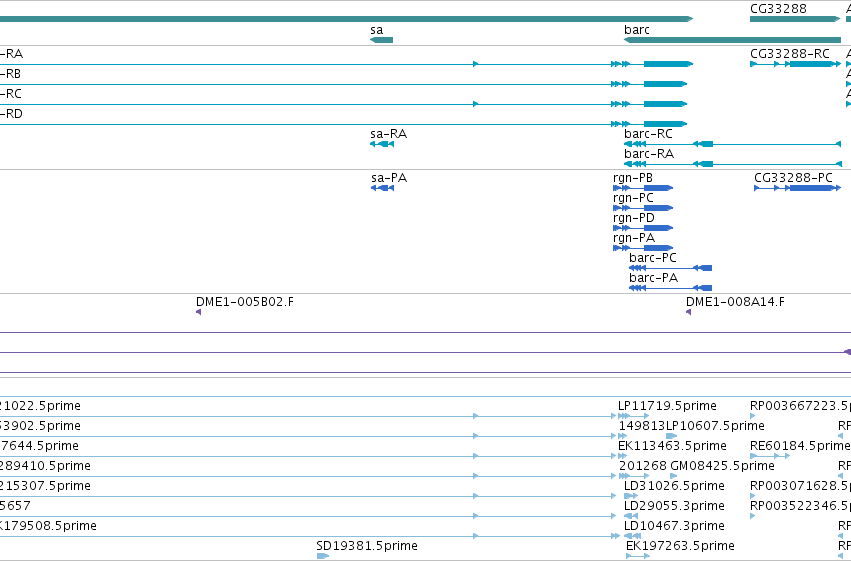Click the 149813 EST label
Screen dimensions: 851x561
pyautogui.click(x=642, y=426)
